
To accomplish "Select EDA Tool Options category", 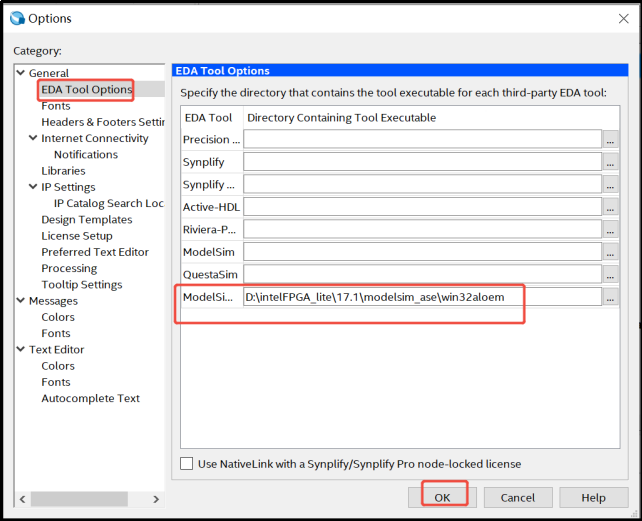I will coord(87,89).
